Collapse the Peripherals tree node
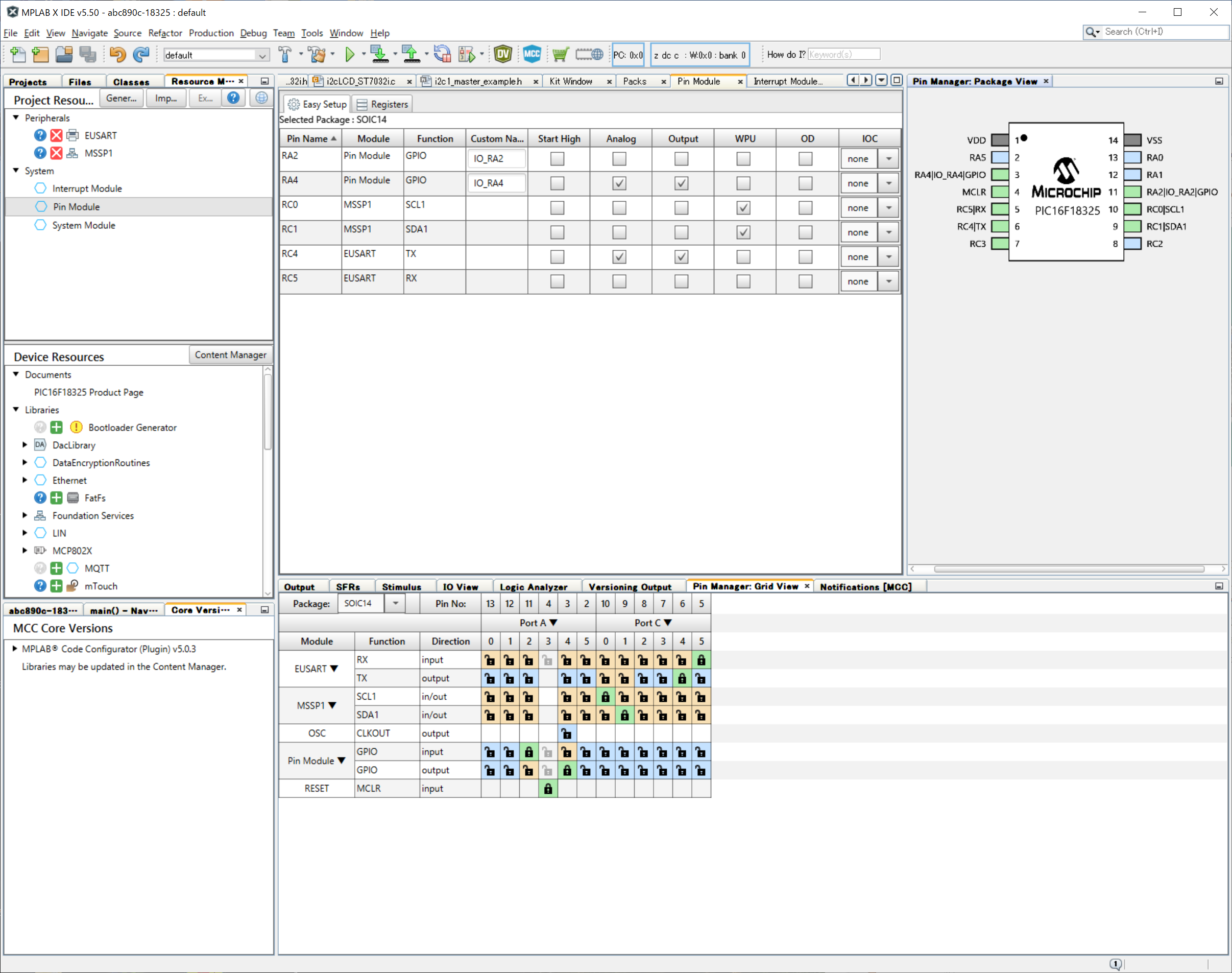The width and height of the screenshot is (1232, 973). point(16,118)
